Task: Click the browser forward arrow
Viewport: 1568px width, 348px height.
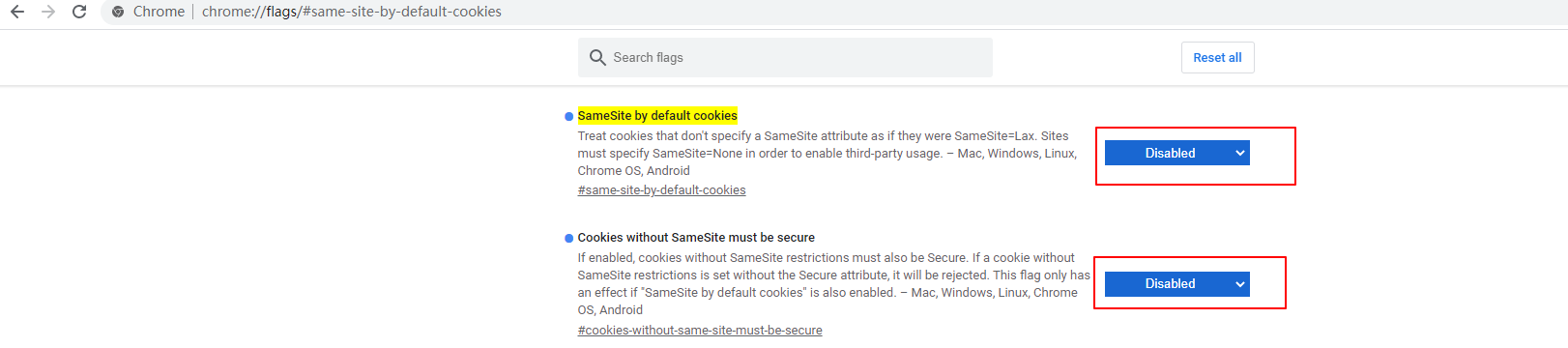Action: tap(48, 12)
